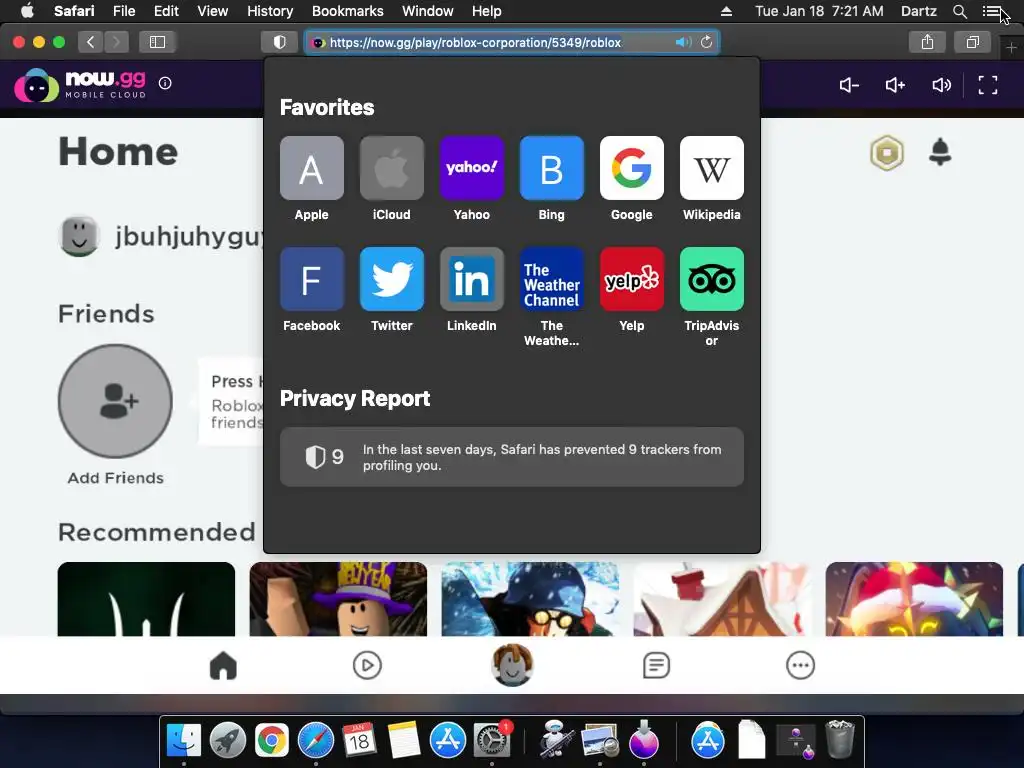The height and width of the screenshot is (768, 1024).
Task: Open the Privacy Report tracker summary
Action: point(512,457)
